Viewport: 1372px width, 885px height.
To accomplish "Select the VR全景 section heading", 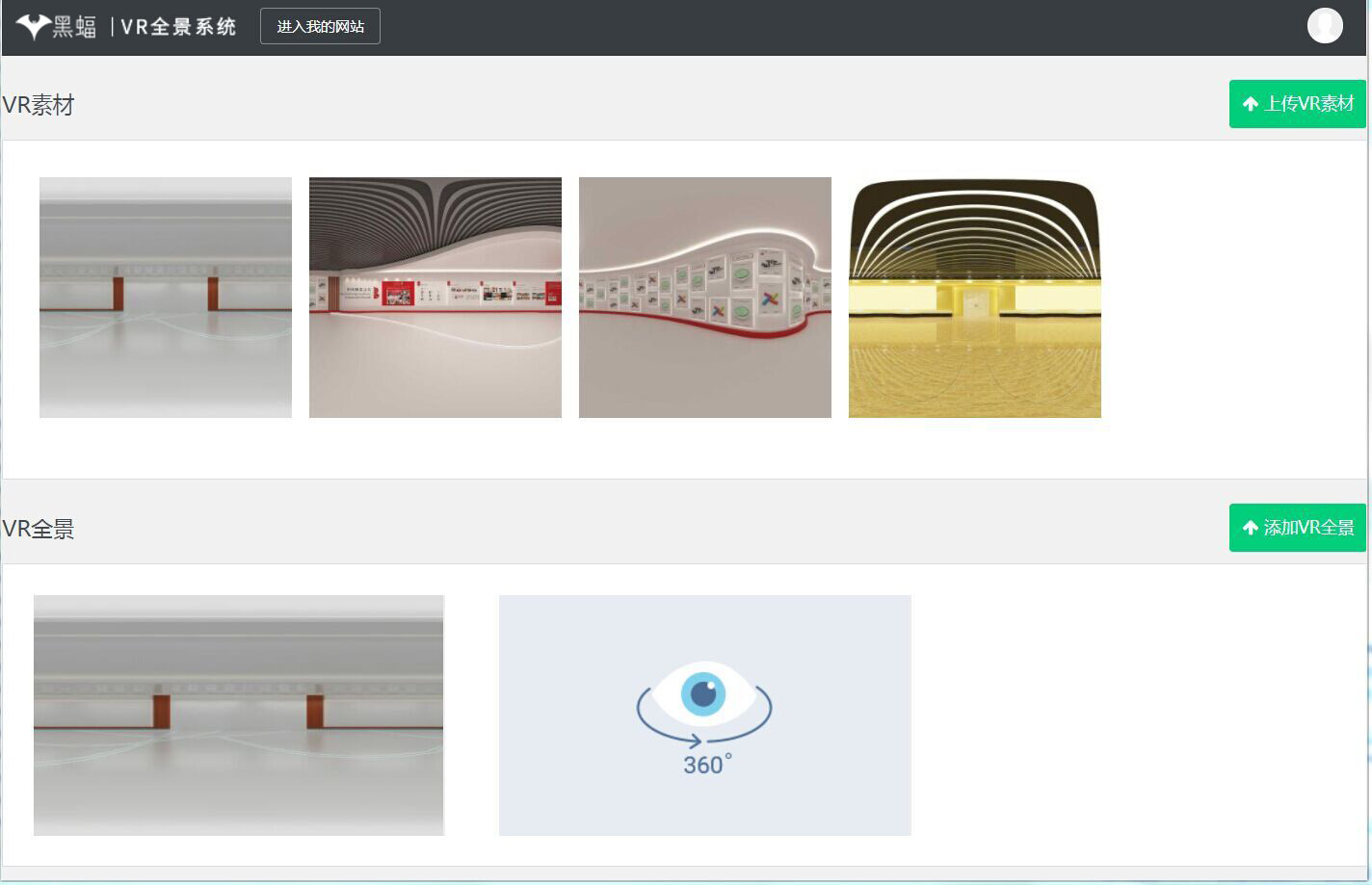I will [39, 529].
